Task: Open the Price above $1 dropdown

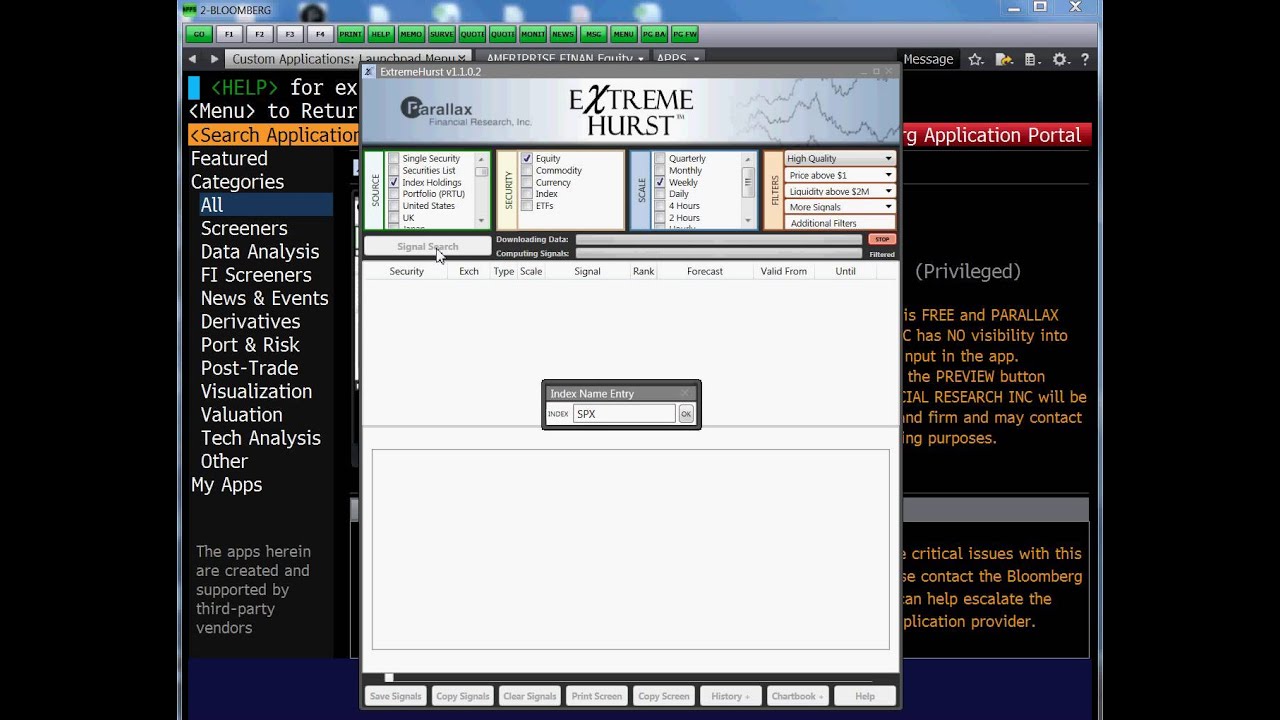Action: coord(840,175)
